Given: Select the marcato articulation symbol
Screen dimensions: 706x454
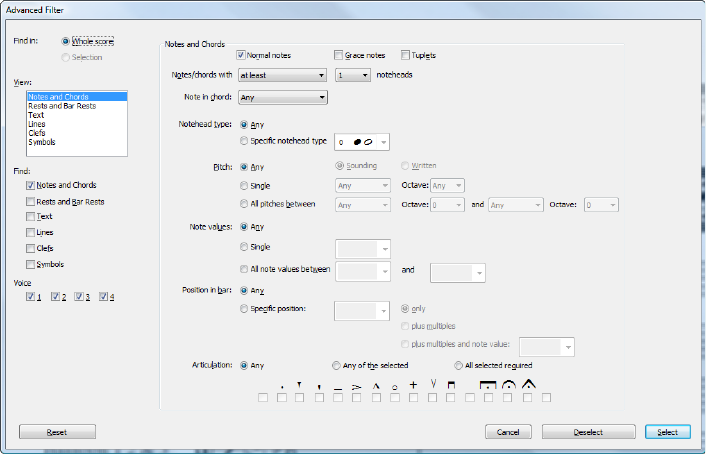Looking at the screenshot, I should (376, 386).
